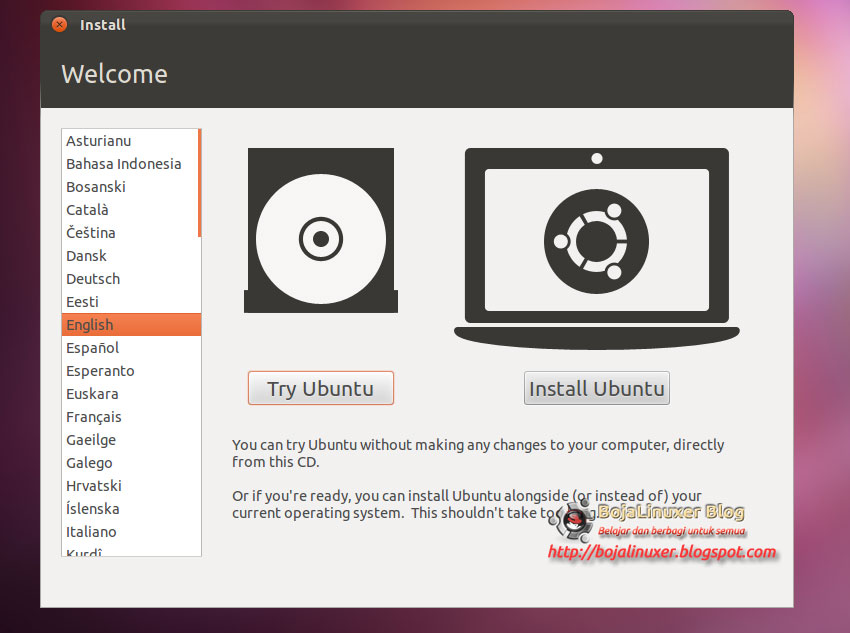
Task: Choose Euskara in the language list
Action: point(131,394)
